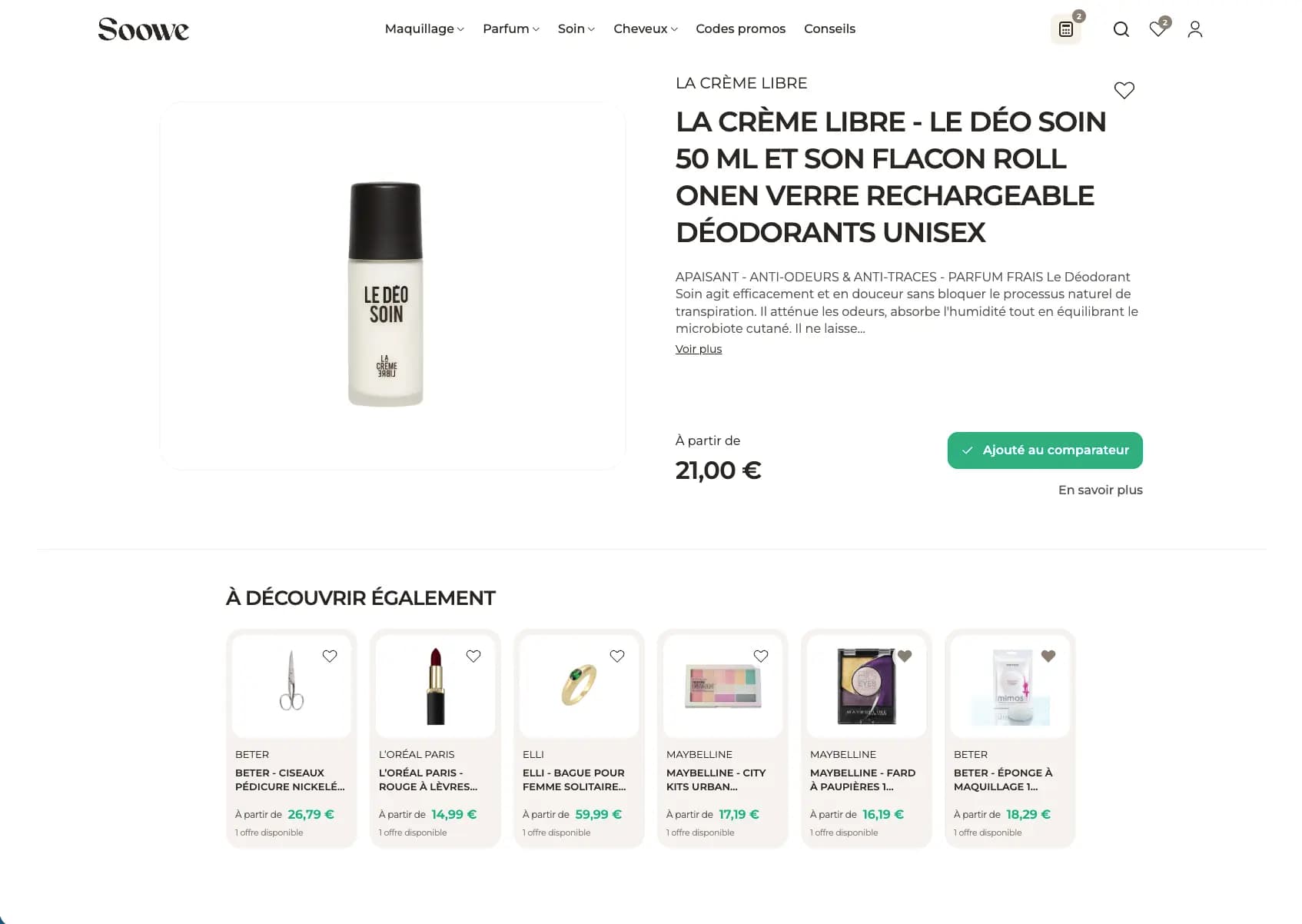Unfavorite the Maybelline eyeshadow product
The width and height of the screenshot is (1302, 924).
click(x=905, y=656)
